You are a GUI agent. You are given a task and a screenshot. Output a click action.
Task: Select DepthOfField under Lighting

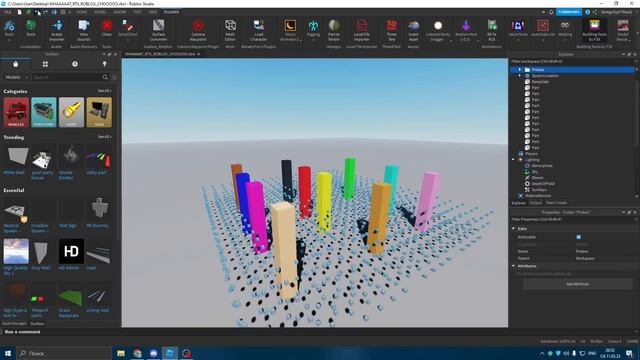tap(543, 184)
